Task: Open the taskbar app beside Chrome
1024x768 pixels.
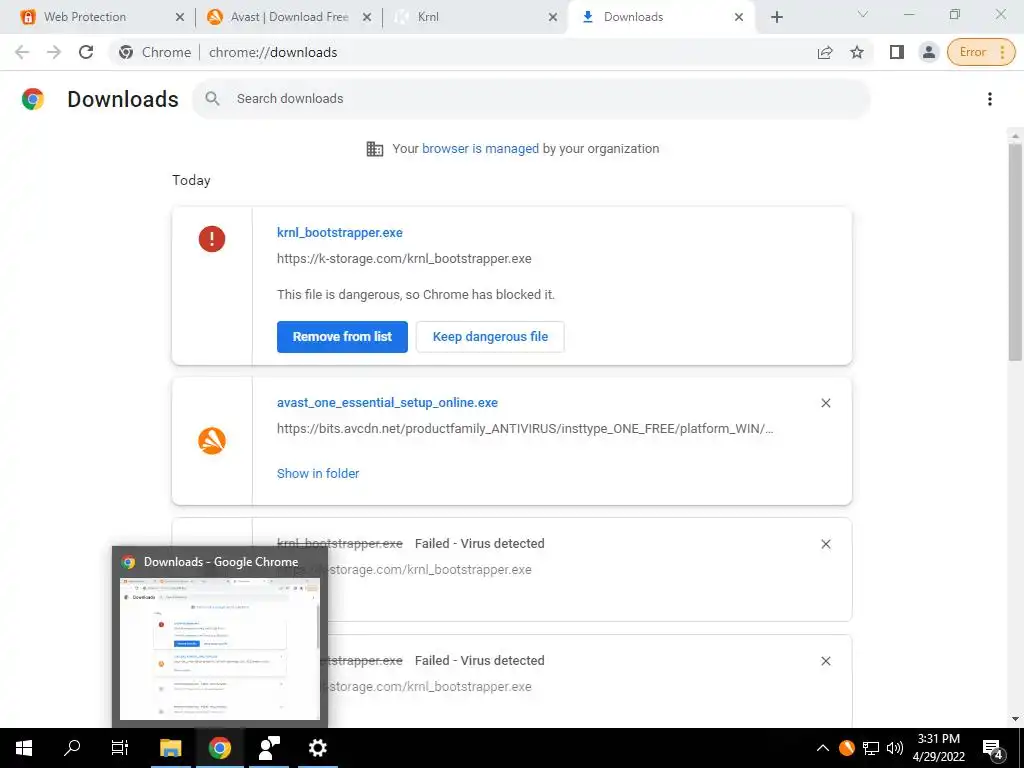Action: (268, 748)
